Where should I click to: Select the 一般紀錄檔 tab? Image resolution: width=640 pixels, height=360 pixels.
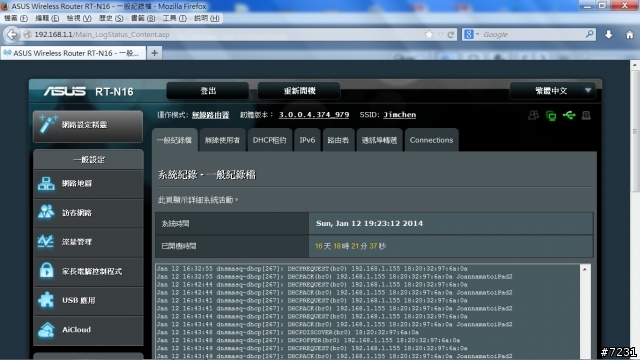tap(175, 140)
